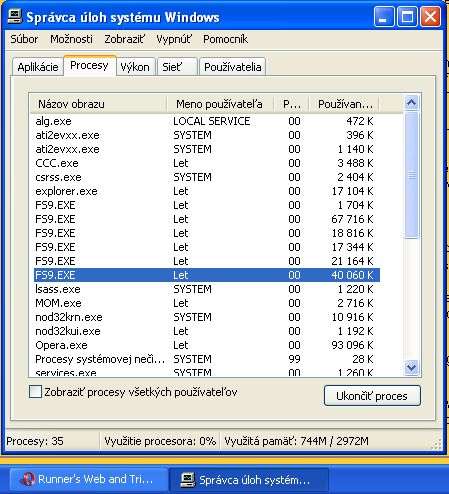
Task: Select the CCC.exe process
Action: (207, 163)
